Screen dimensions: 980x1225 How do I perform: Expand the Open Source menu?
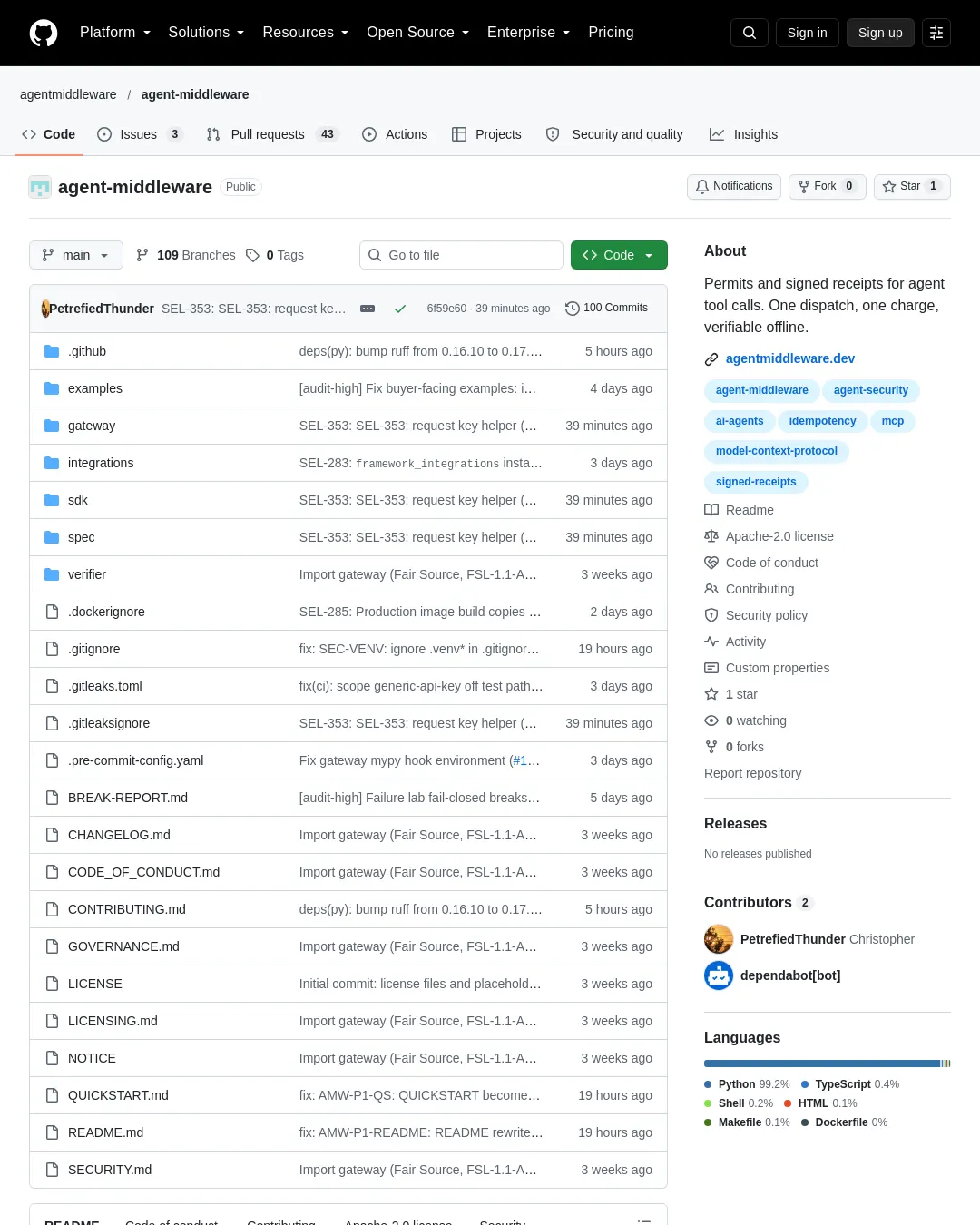pyautogui.click(x=417, y=33)
